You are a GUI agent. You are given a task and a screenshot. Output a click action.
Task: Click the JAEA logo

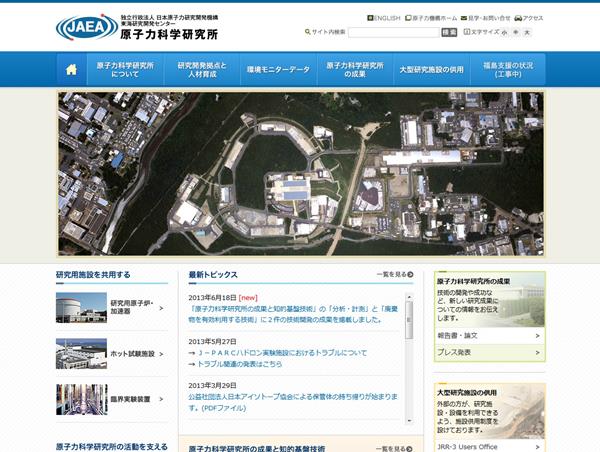pyautogui.click(x=86, y=27)
